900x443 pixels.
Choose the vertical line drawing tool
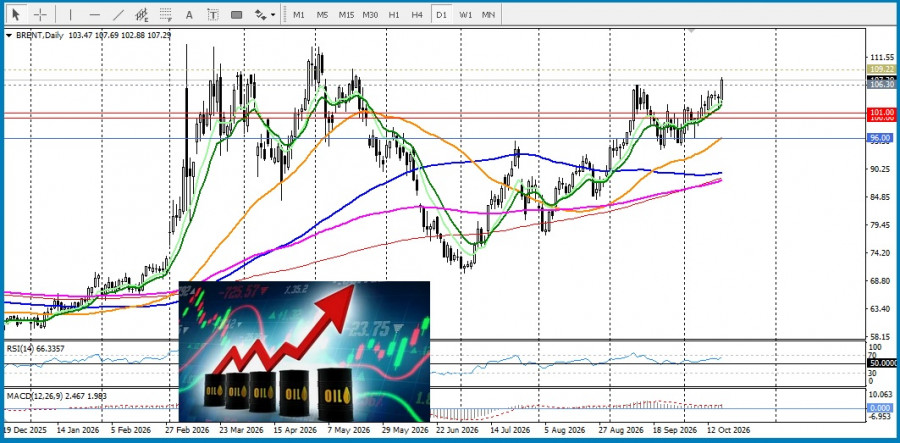pyautogui.click(x=71, y=15)
